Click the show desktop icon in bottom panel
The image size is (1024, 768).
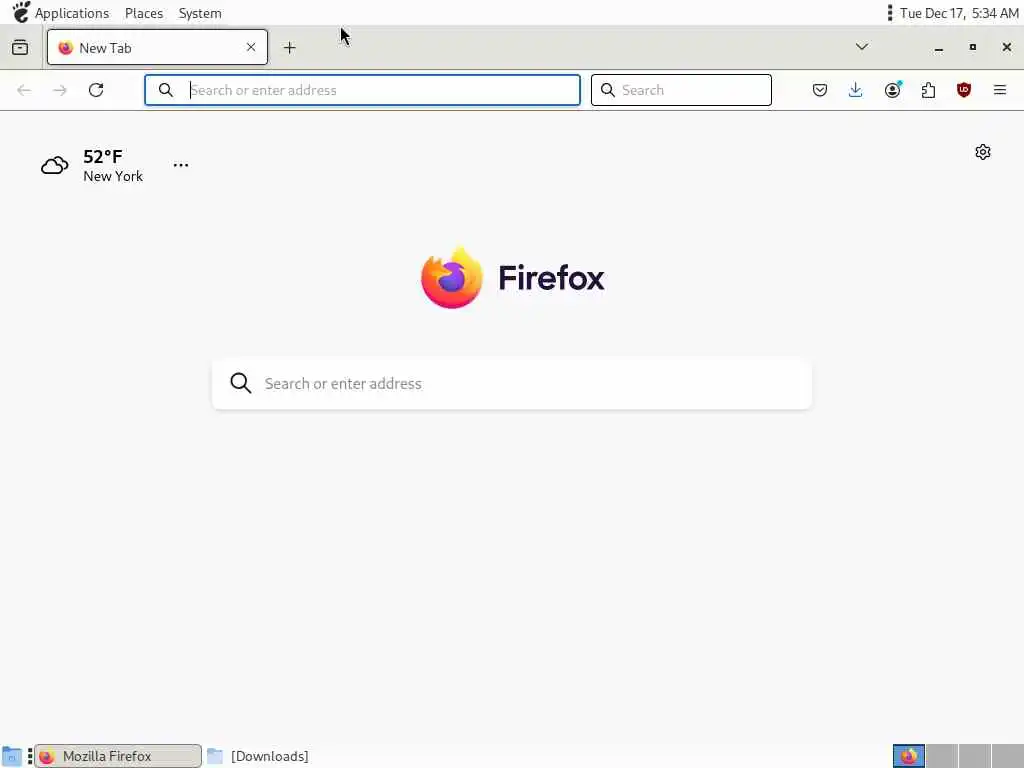12,756
